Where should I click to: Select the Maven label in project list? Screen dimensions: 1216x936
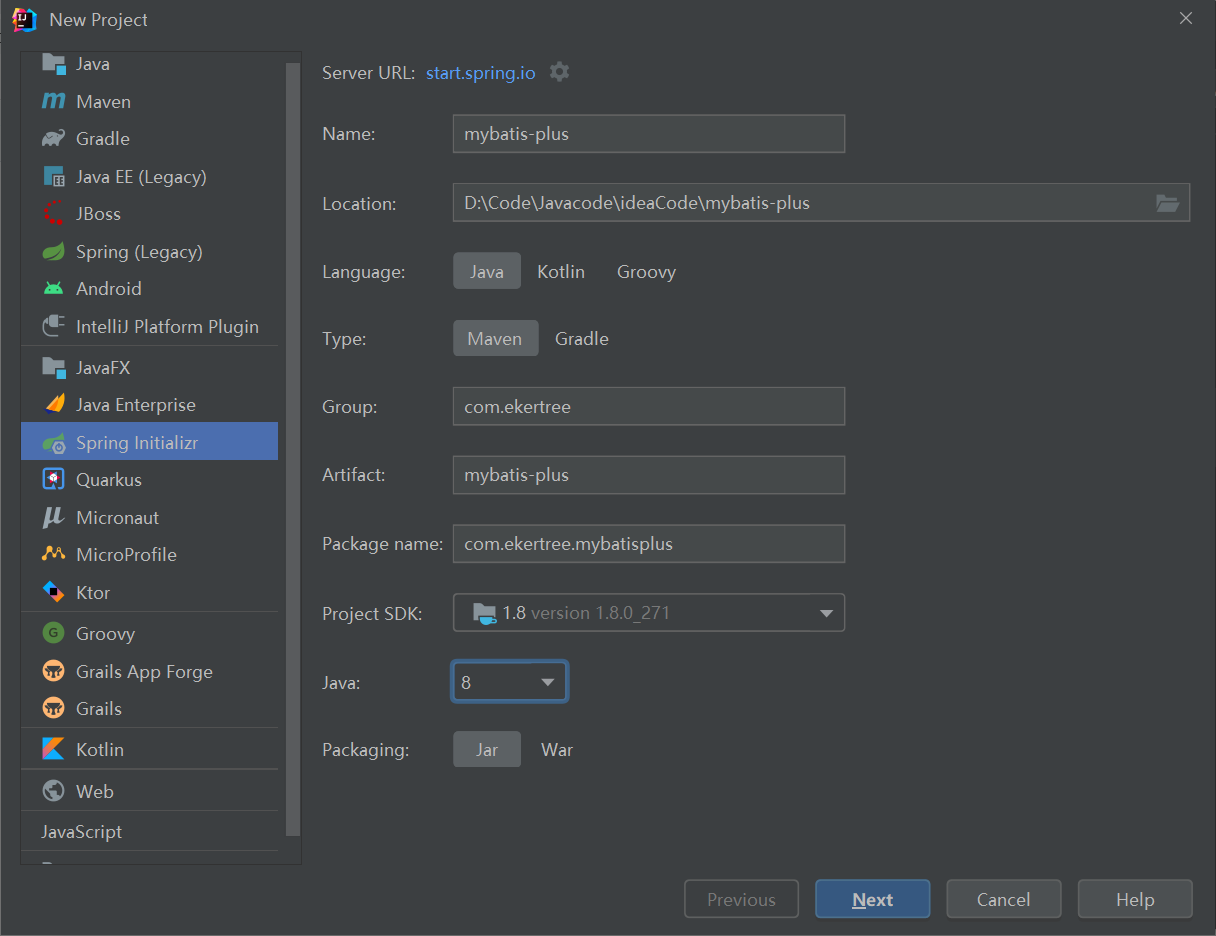103,102
